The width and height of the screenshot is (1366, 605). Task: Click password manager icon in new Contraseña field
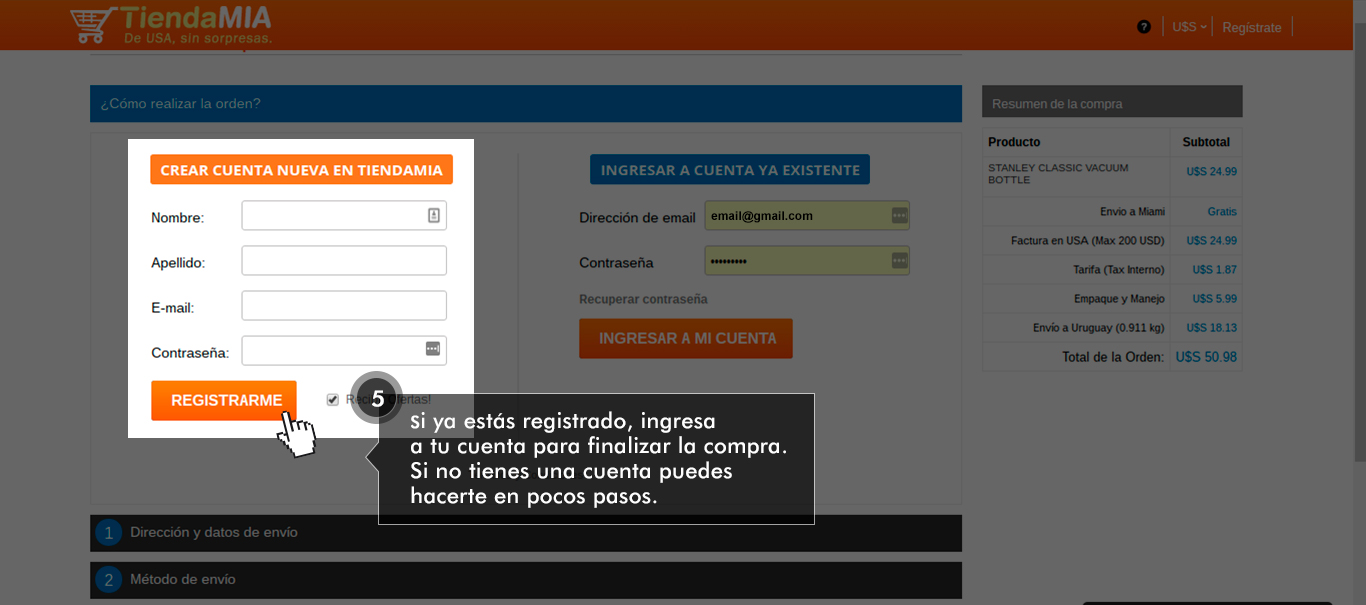point(433,349)
